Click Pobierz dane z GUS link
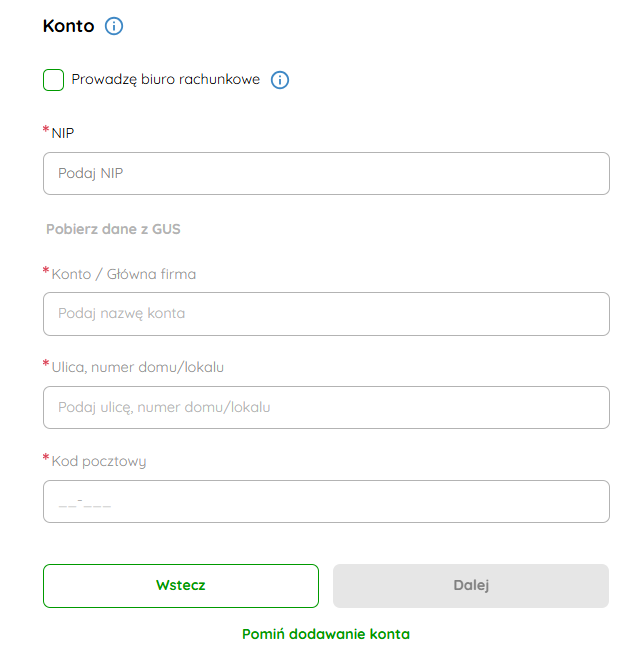Screen dimensions: 631x652 click(113, 229)
